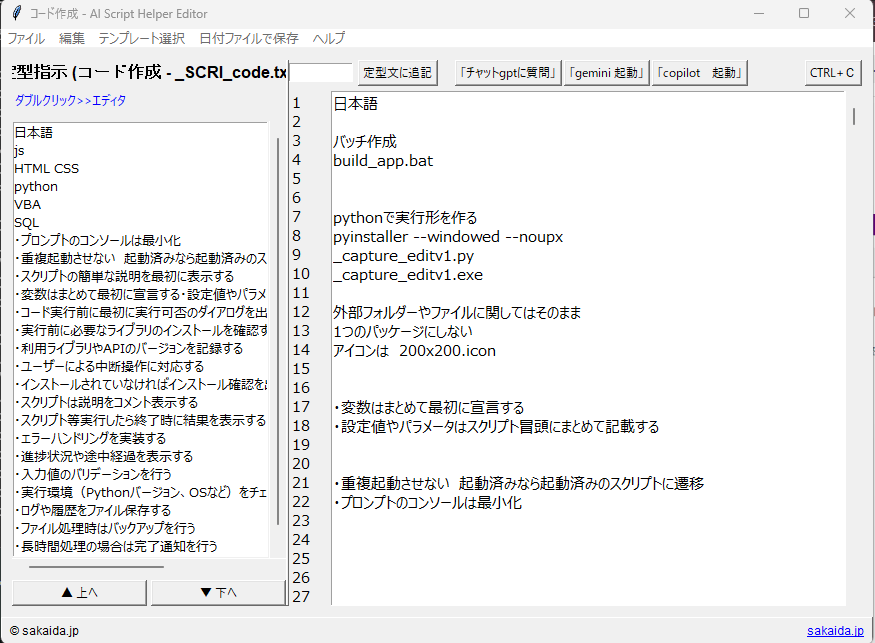The image size is (875, 643).
Task: Open the テンプレート選択 menu
Action: [141, 38]
